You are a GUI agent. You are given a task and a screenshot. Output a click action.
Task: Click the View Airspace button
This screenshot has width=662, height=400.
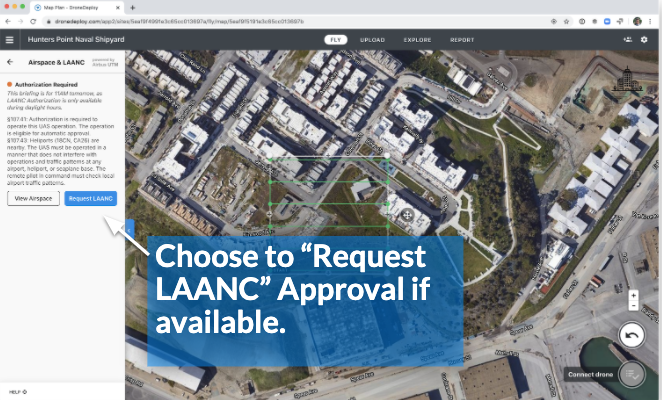33,199
